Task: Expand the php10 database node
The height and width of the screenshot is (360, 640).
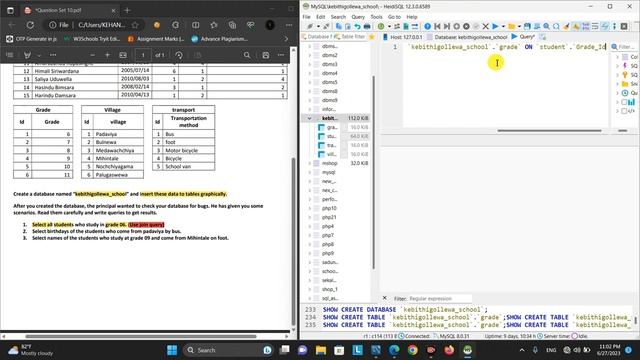Action: tap(309, 208)
